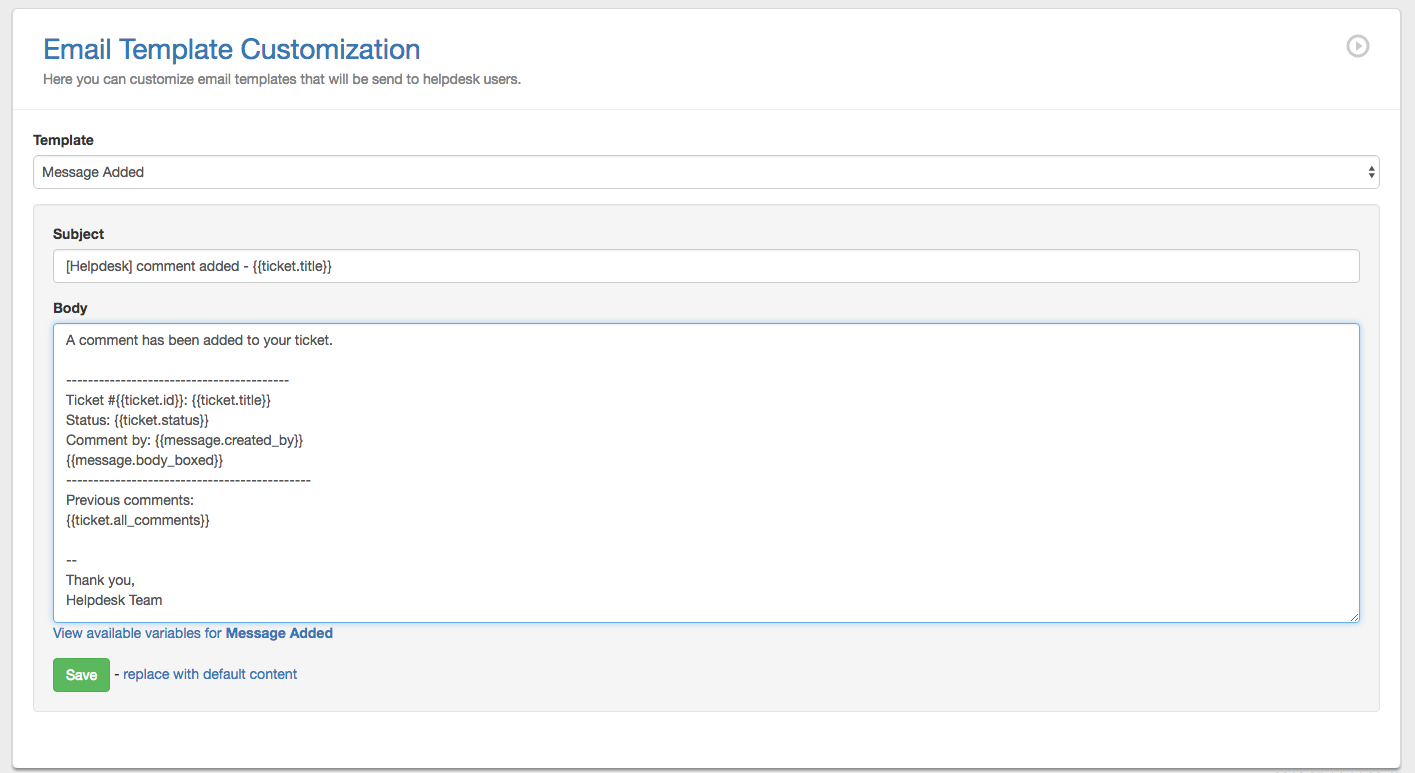Image resolution: width=1415 pixels, height=773 pixels.
Task: Open the Template dropdown showing Message Added
Action: click(x=700, y=172)
